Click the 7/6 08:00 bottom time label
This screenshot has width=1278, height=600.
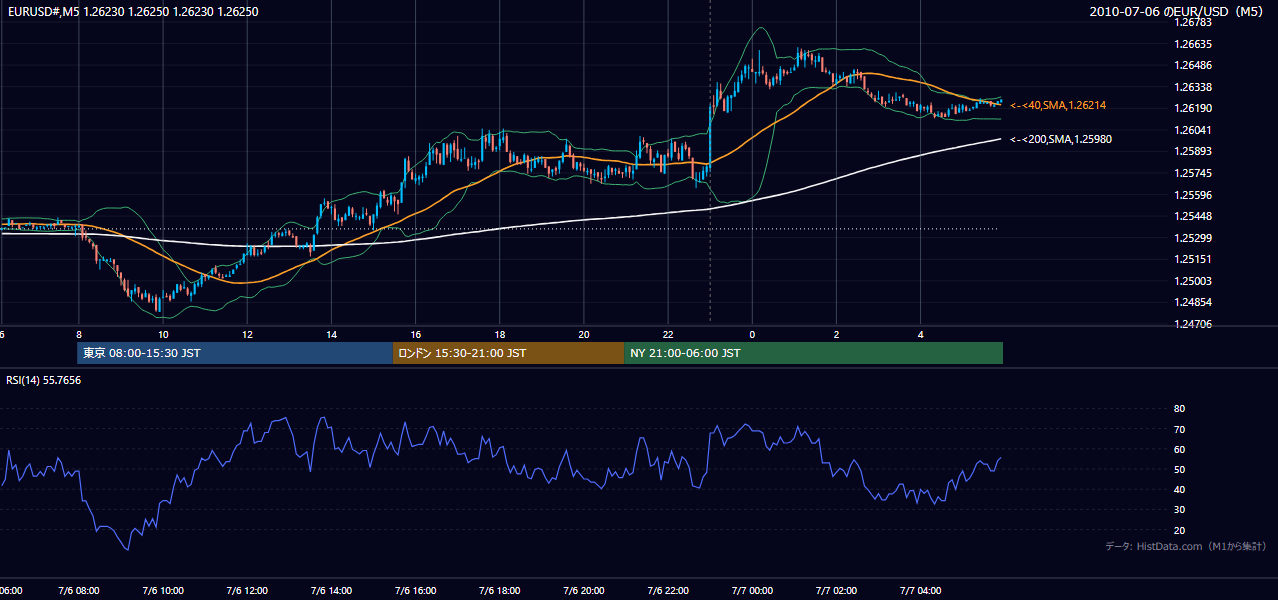pyautogui.click(x=78, y=591)
